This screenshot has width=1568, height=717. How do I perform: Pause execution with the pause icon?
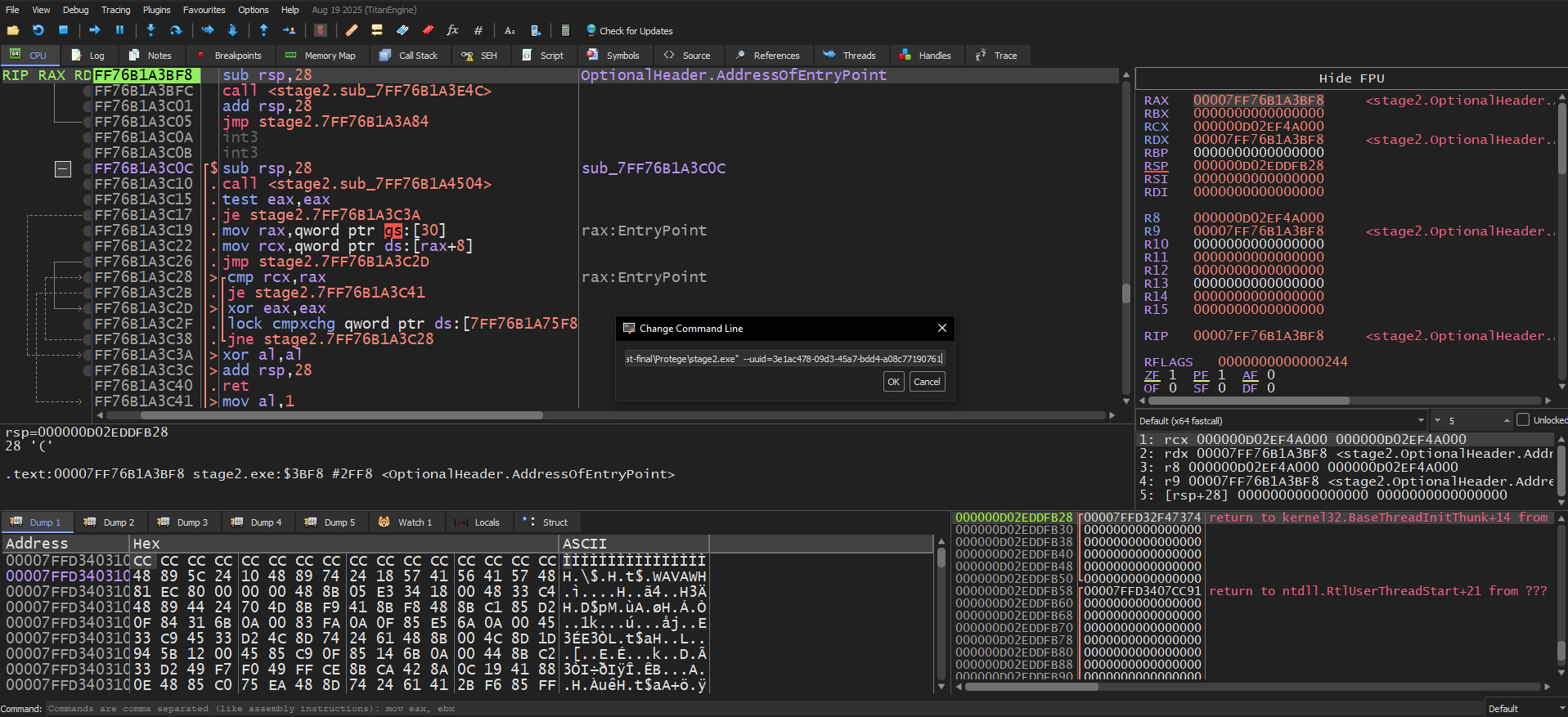tap(120, 30)
